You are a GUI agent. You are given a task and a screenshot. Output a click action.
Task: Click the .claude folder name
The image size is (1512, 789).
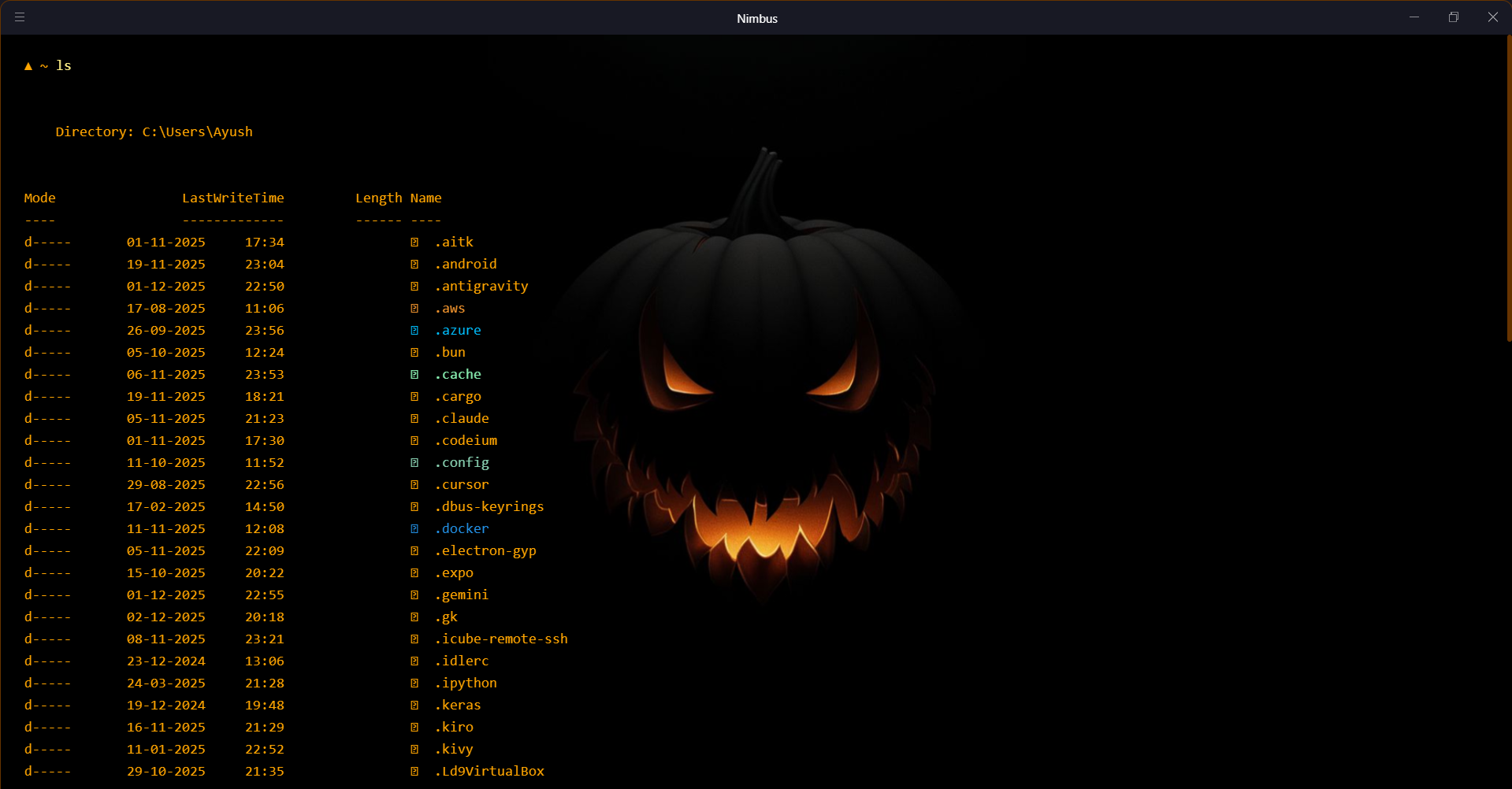click(x=462, y=419)
